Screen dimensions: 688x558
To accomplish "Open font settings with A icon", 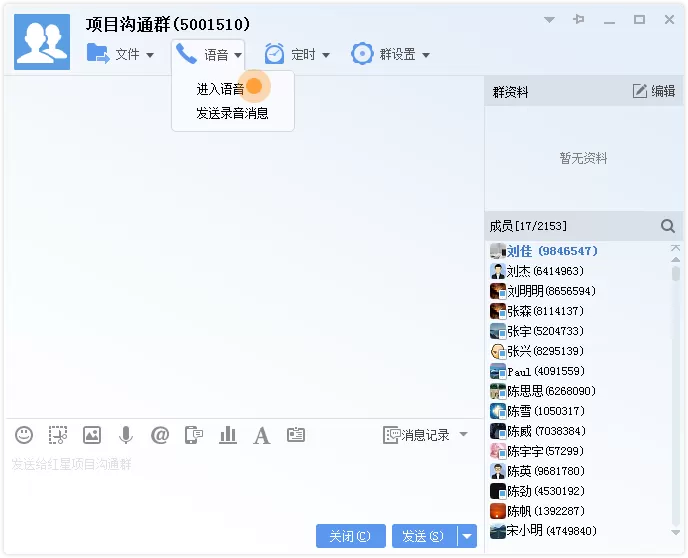I will (262, 436).
